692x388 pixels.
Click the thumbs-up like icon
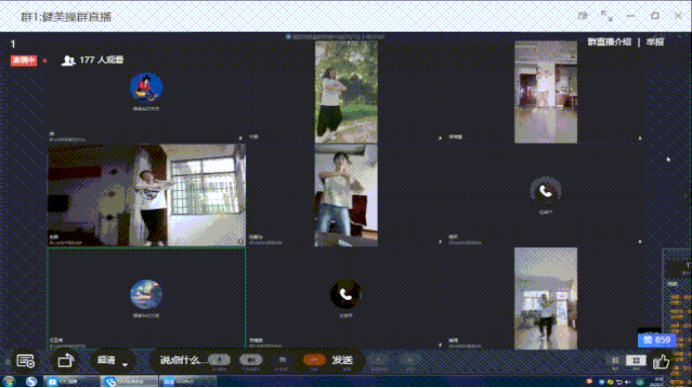coord(661,362)
